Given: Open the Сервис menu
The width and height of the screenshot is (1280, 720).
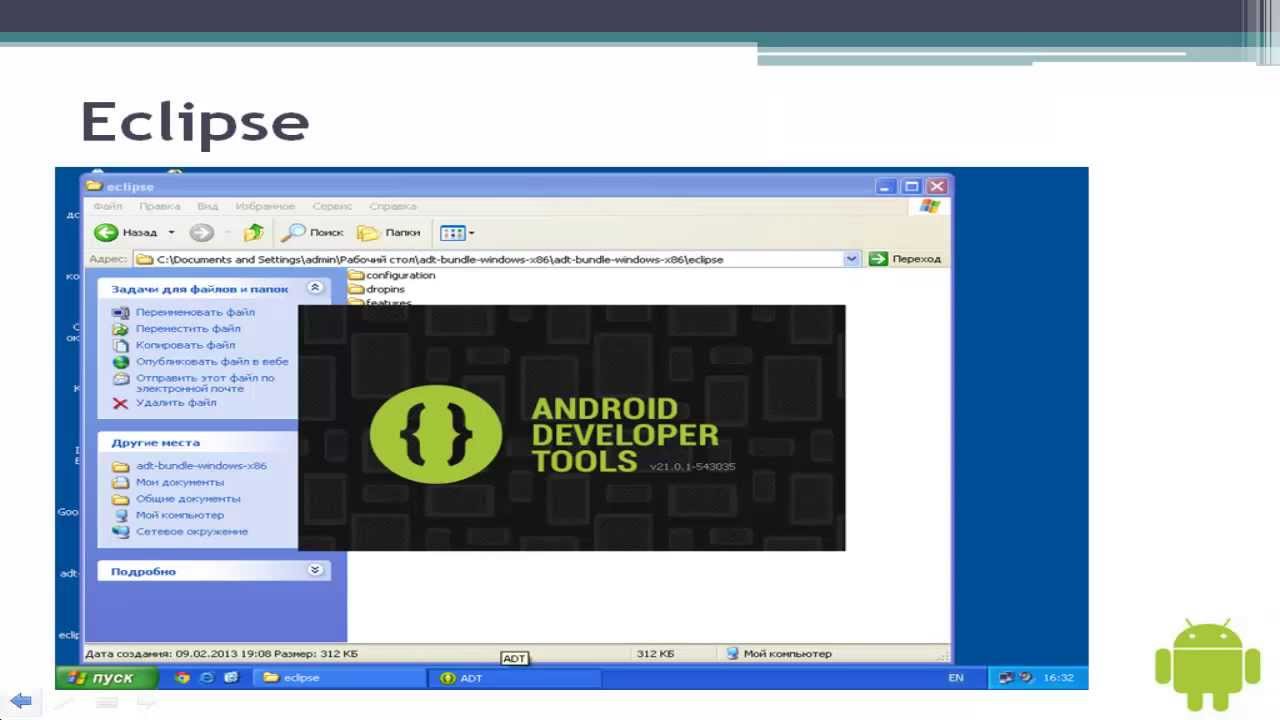Looking at the screenshot, I should click(x=332, y=206).
